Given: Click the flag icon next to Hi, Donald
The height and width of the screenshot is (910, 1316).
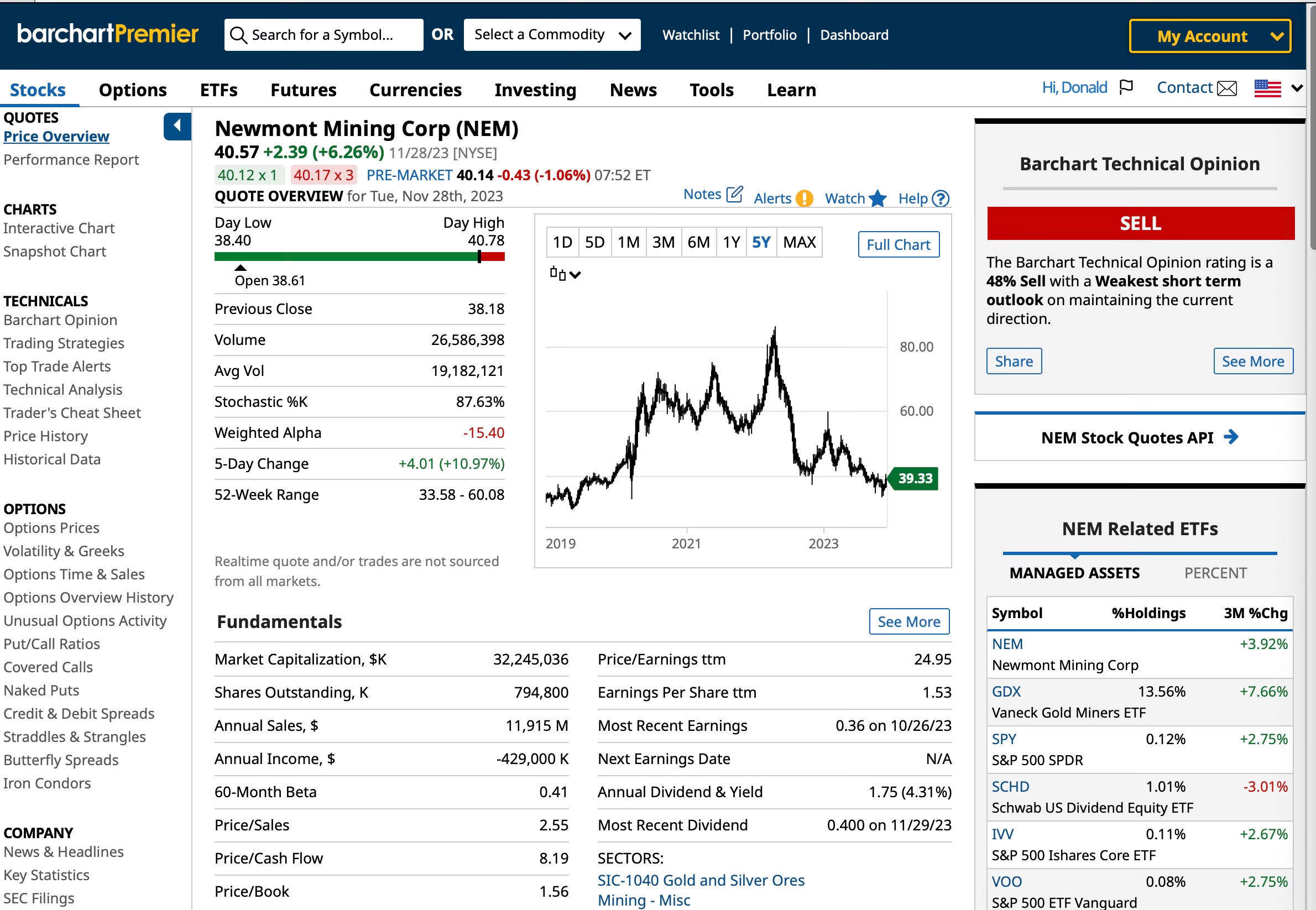Looking at the screenshot, I should [x=1126, y=87].
